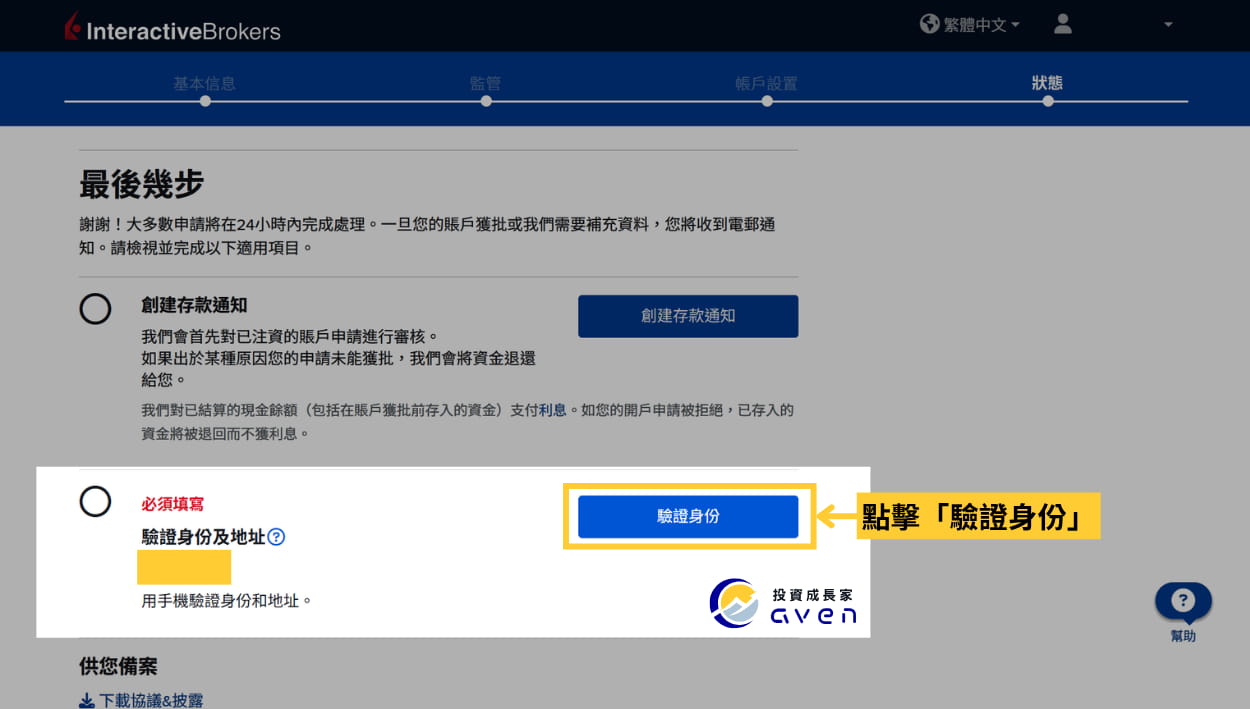Expand the account dropdown arrow
Screen dimensions: 1250x709
coord(1168,25)
